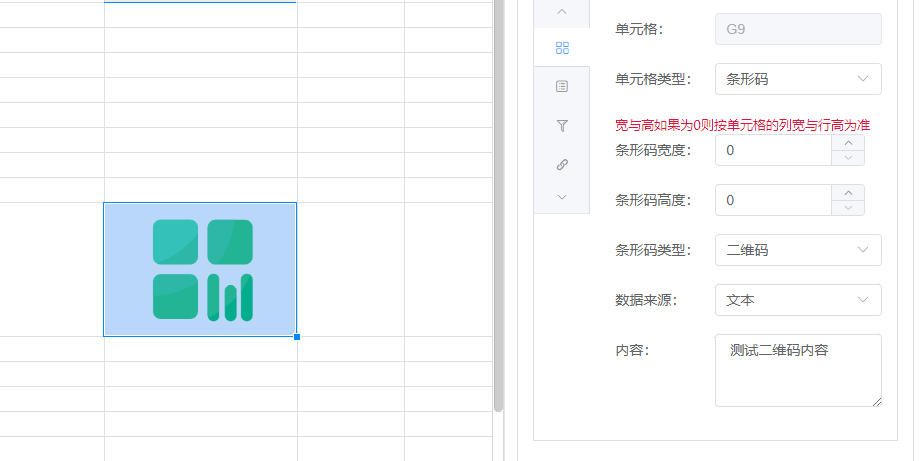Click the red hint text about 宽与高
This screenshot has width=922, height=461.
point(743,125)
